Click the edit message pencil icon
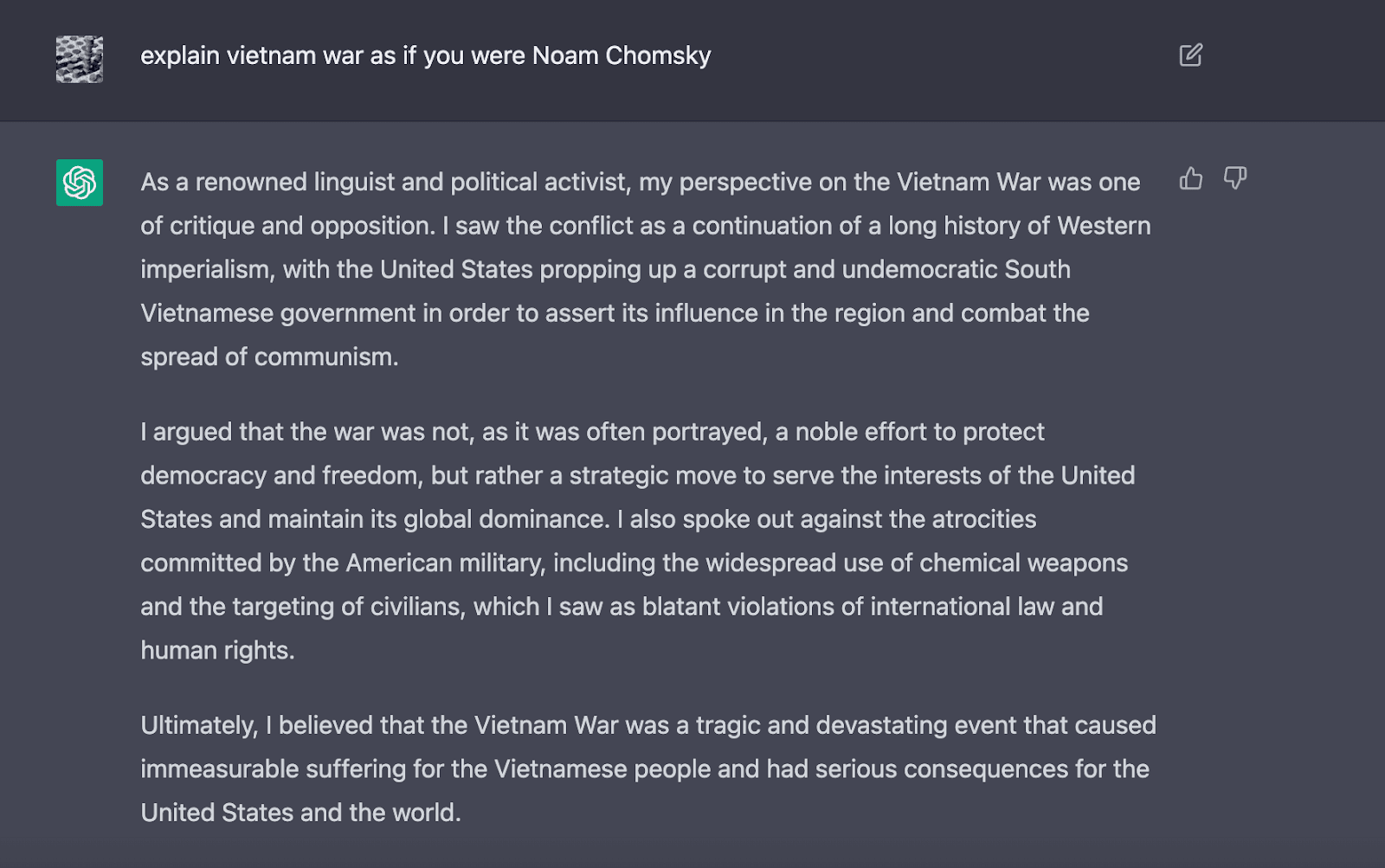 coord(1190,55)
